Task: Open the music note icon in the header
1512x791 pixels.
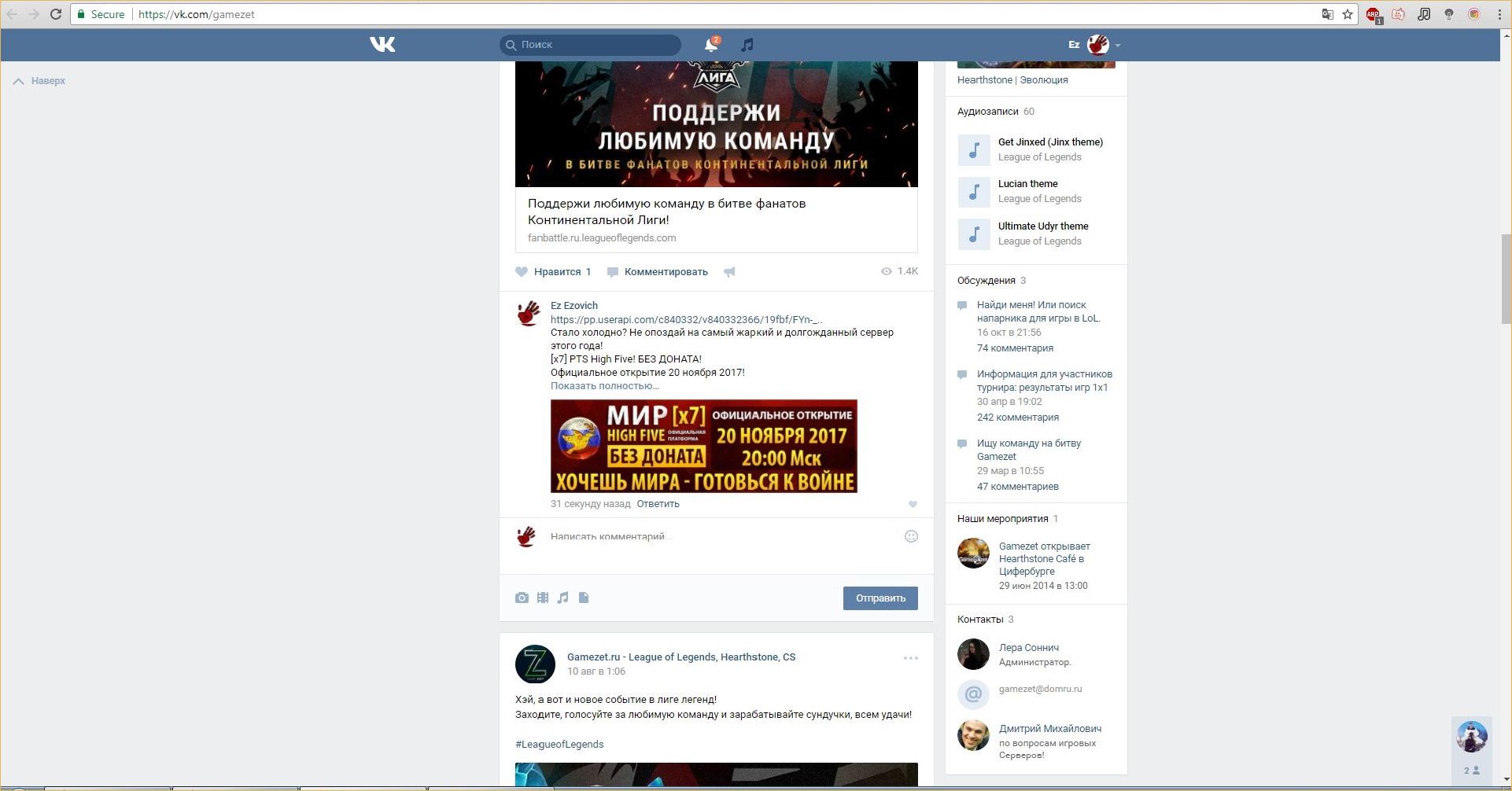Action: (x=747, y=45)
